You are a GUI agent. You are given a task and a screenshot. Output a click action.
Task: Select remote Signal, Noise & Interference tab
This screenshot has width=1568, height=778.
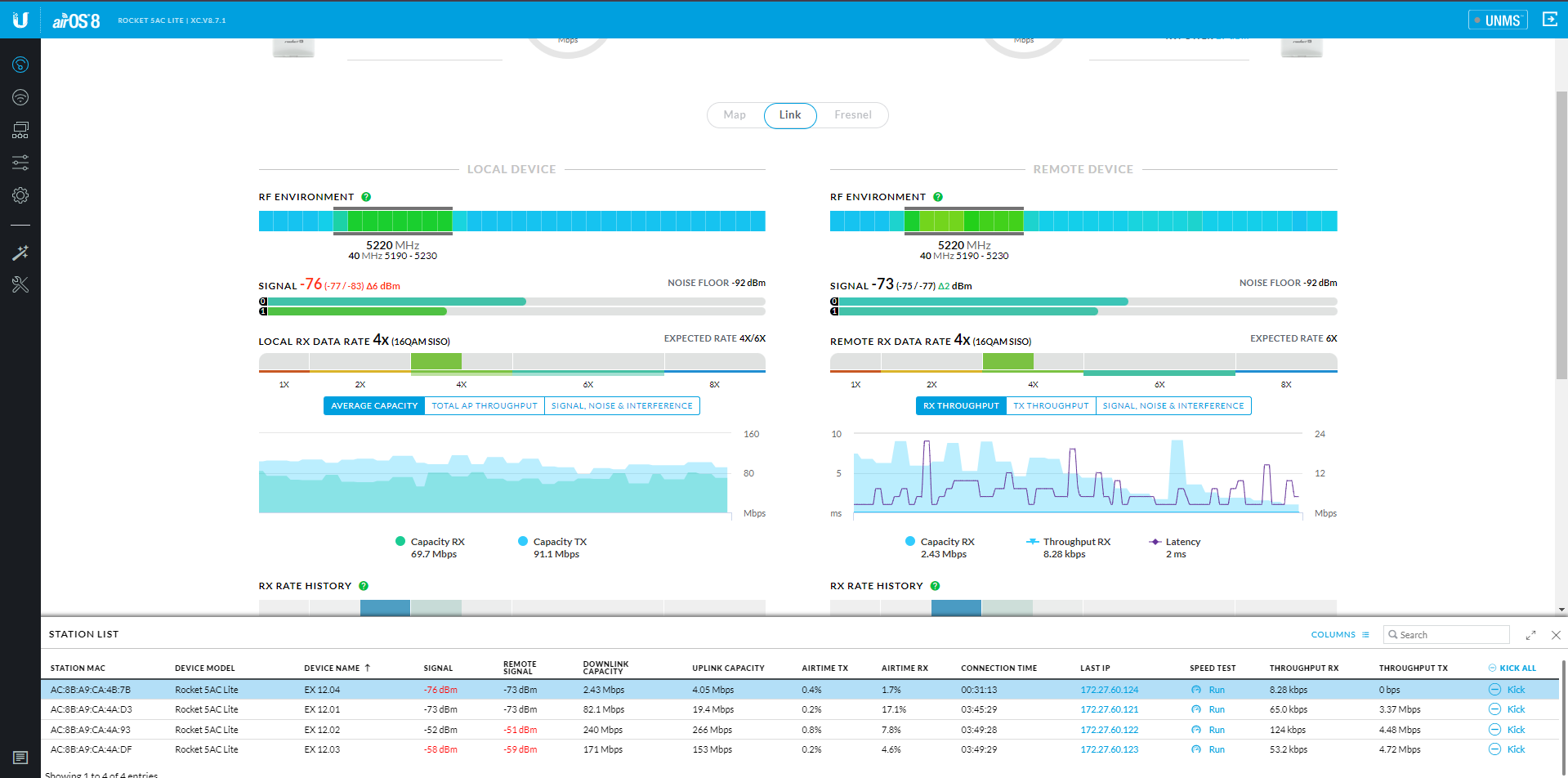point(1173,405)
